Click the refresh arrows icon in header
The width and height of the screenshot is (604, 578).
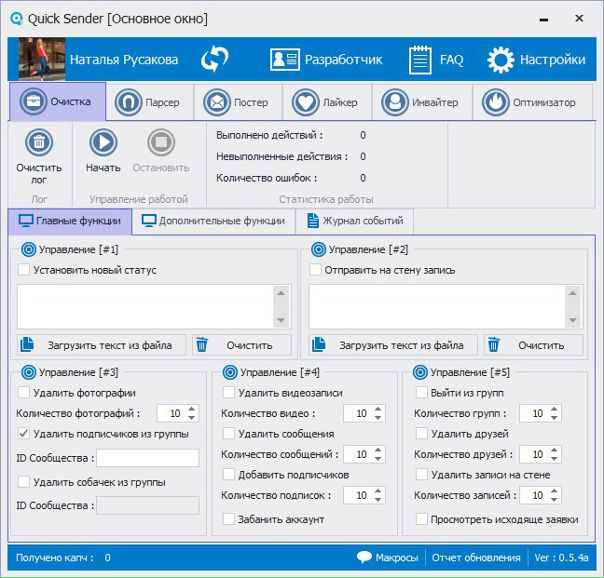click(214, 60)
